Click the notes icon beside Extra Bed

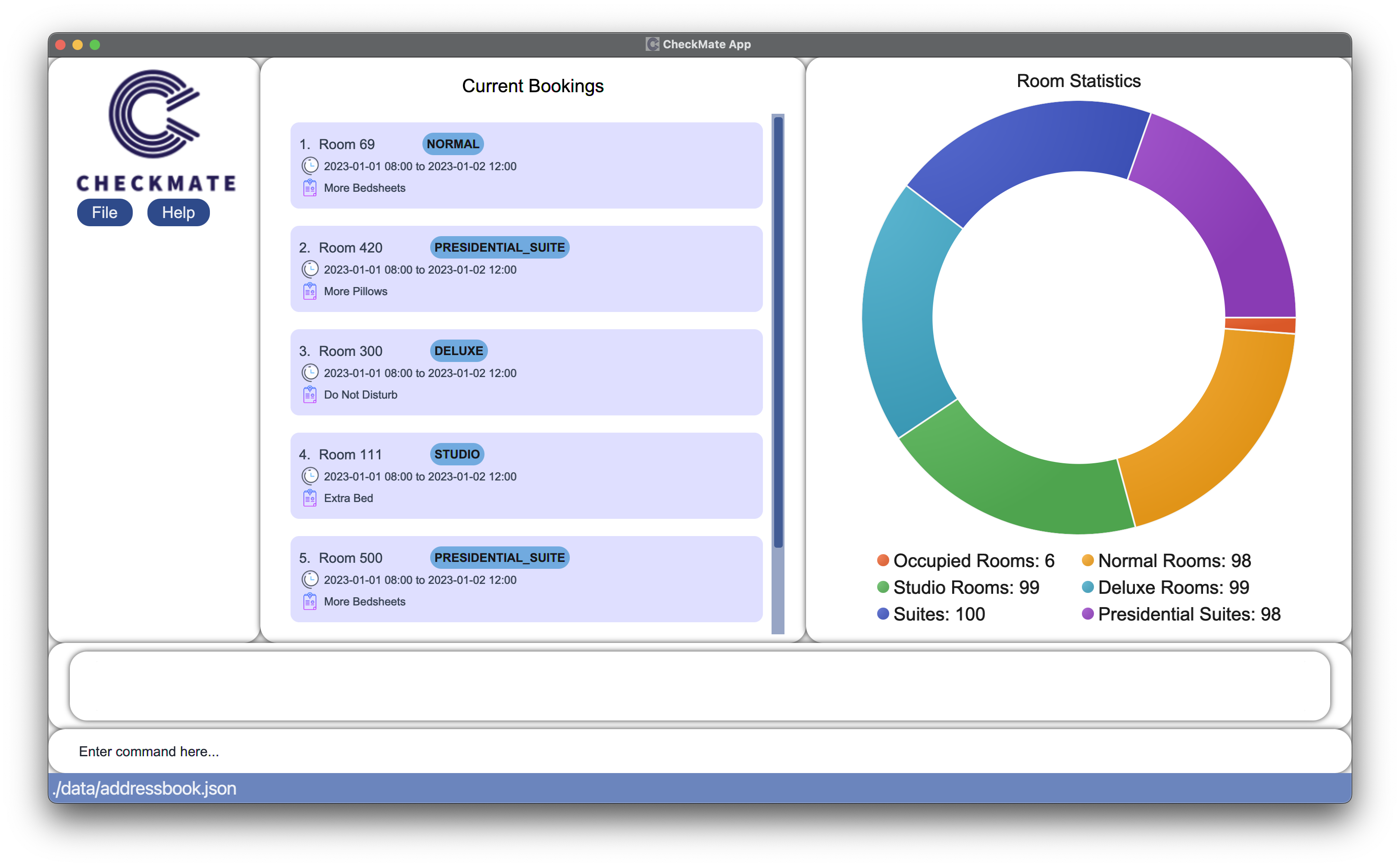pos(310,498)
